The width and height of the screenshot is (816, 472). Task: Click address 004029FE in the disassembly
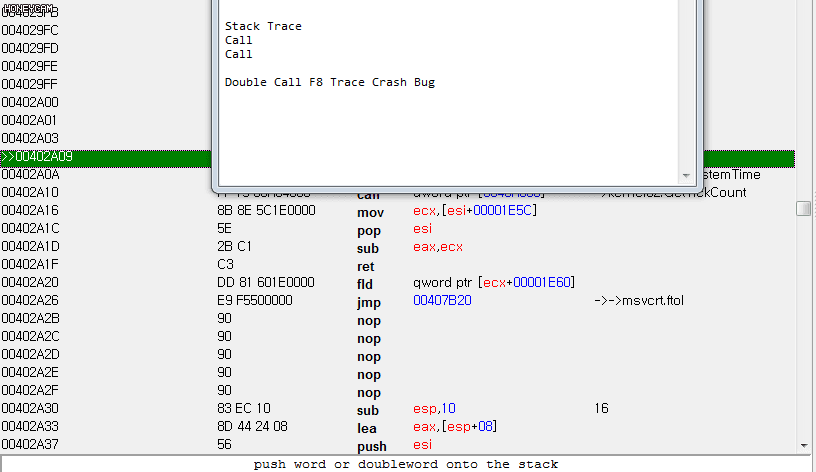30,67
